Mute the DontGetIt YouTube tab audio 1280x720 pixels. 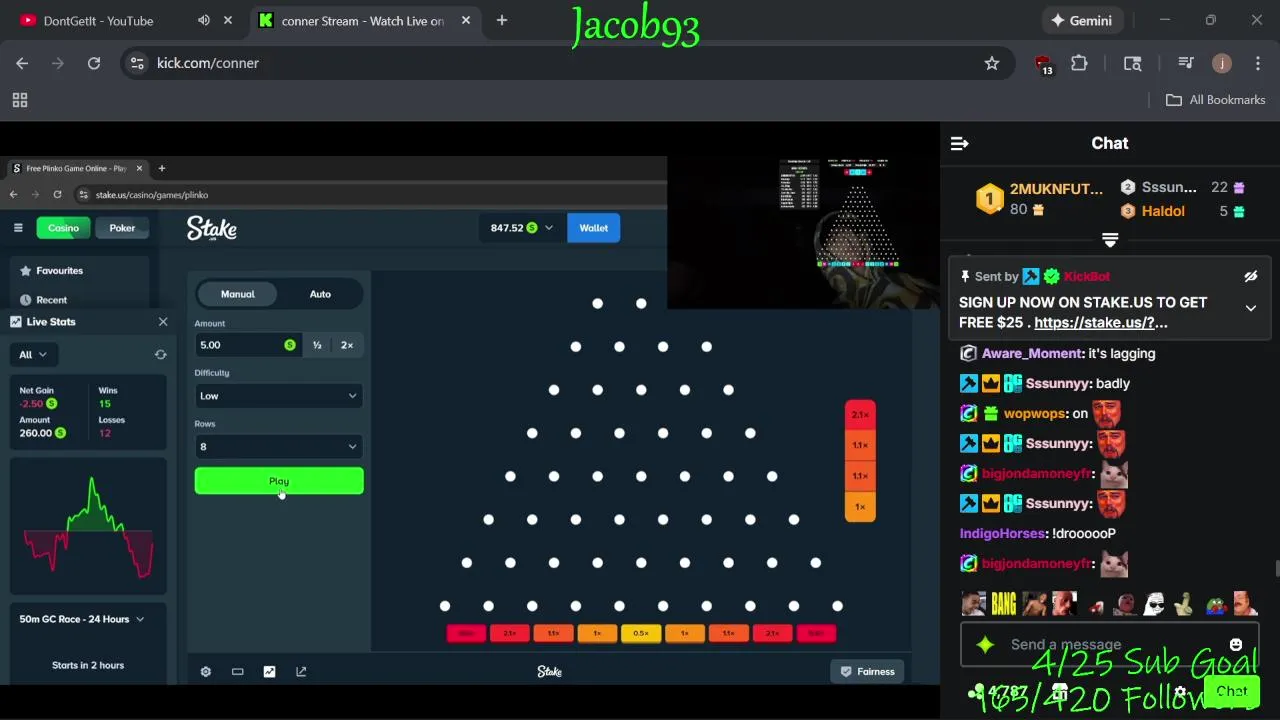204,20
